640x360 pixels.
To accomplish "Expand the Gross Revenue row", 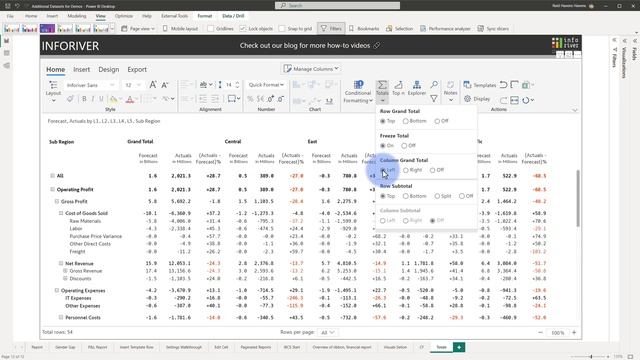I will point(65,271).
